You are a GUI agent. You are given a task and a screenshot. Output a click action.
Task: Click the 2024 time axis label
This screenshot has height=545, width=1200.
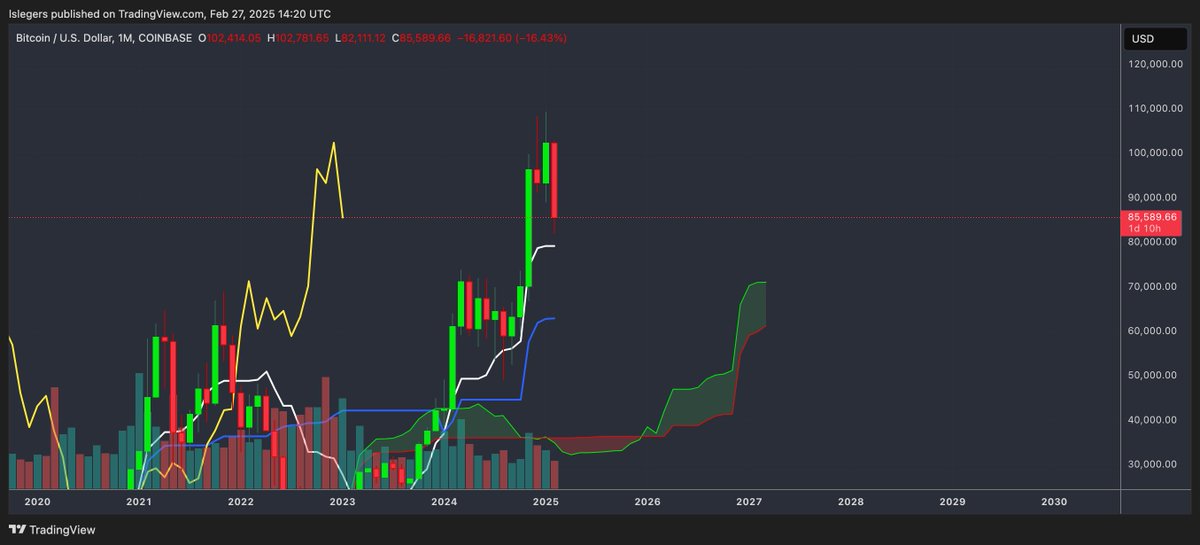(x=444, y=501)
